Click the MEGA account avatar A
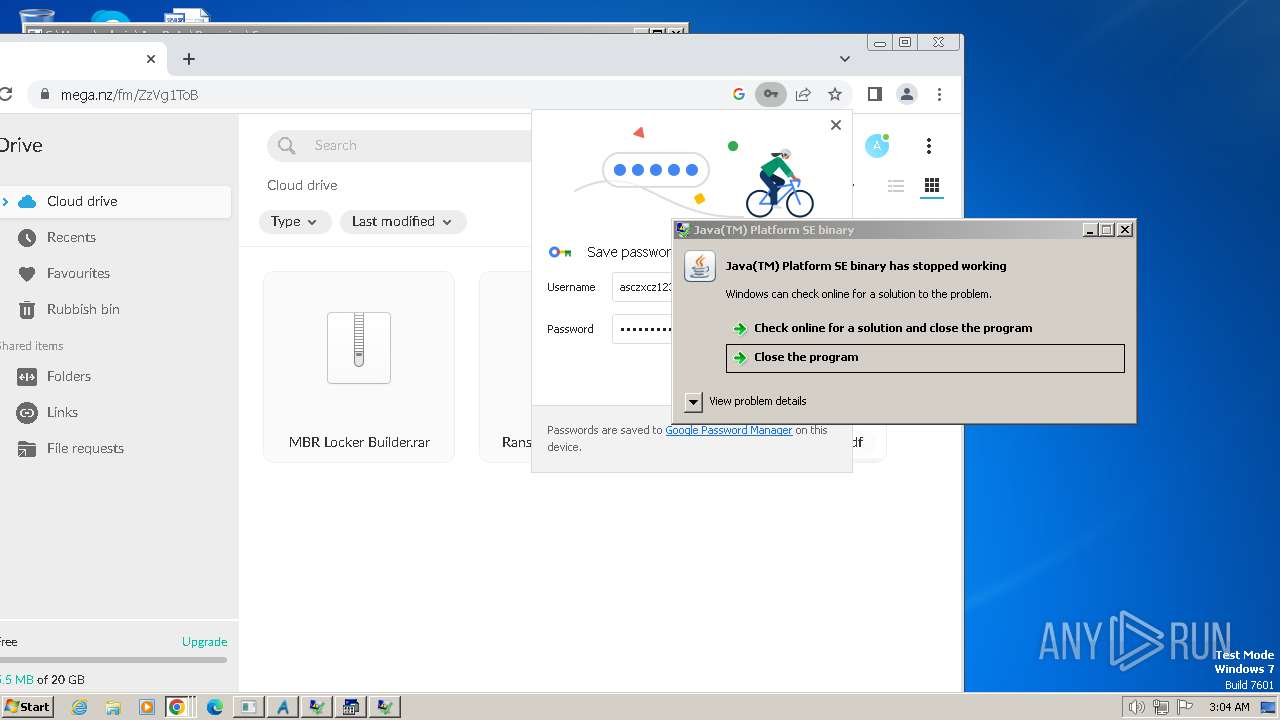 (x=877, y=146)
